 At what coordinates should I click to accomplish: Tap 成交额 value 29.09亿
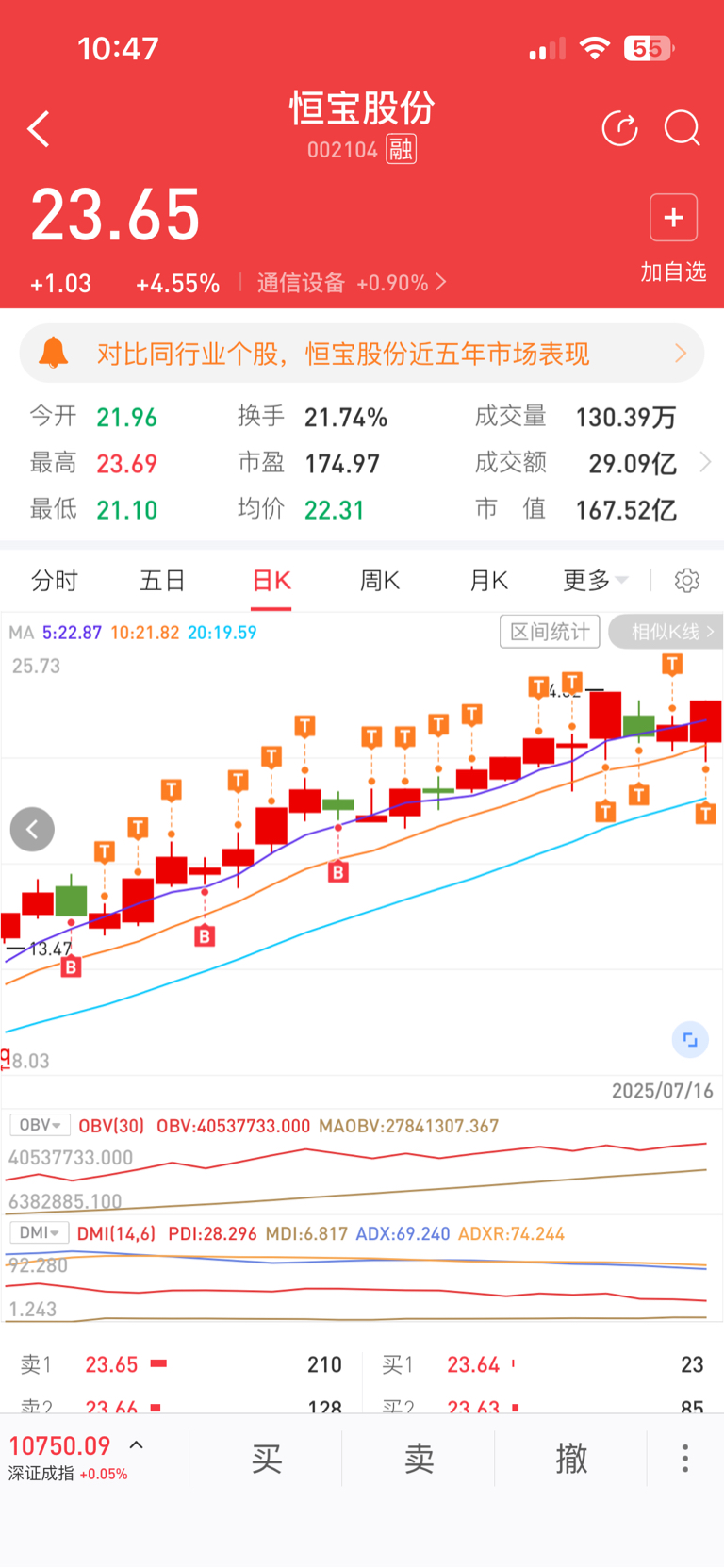pyautogui.click(x=633, y=463)
